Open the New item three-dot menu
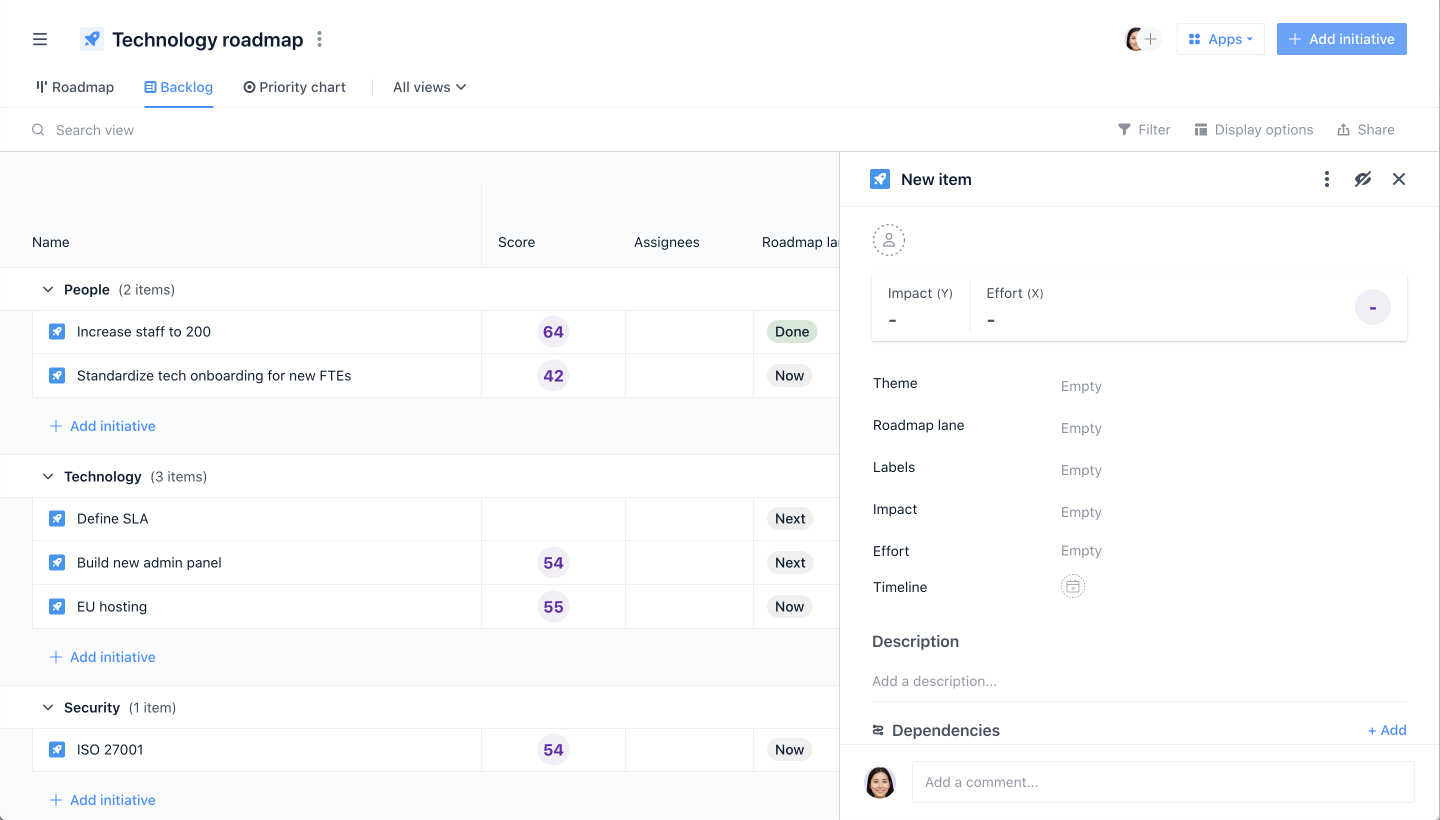Screen dimensions: 1440x820 [x=1327, y=179]
